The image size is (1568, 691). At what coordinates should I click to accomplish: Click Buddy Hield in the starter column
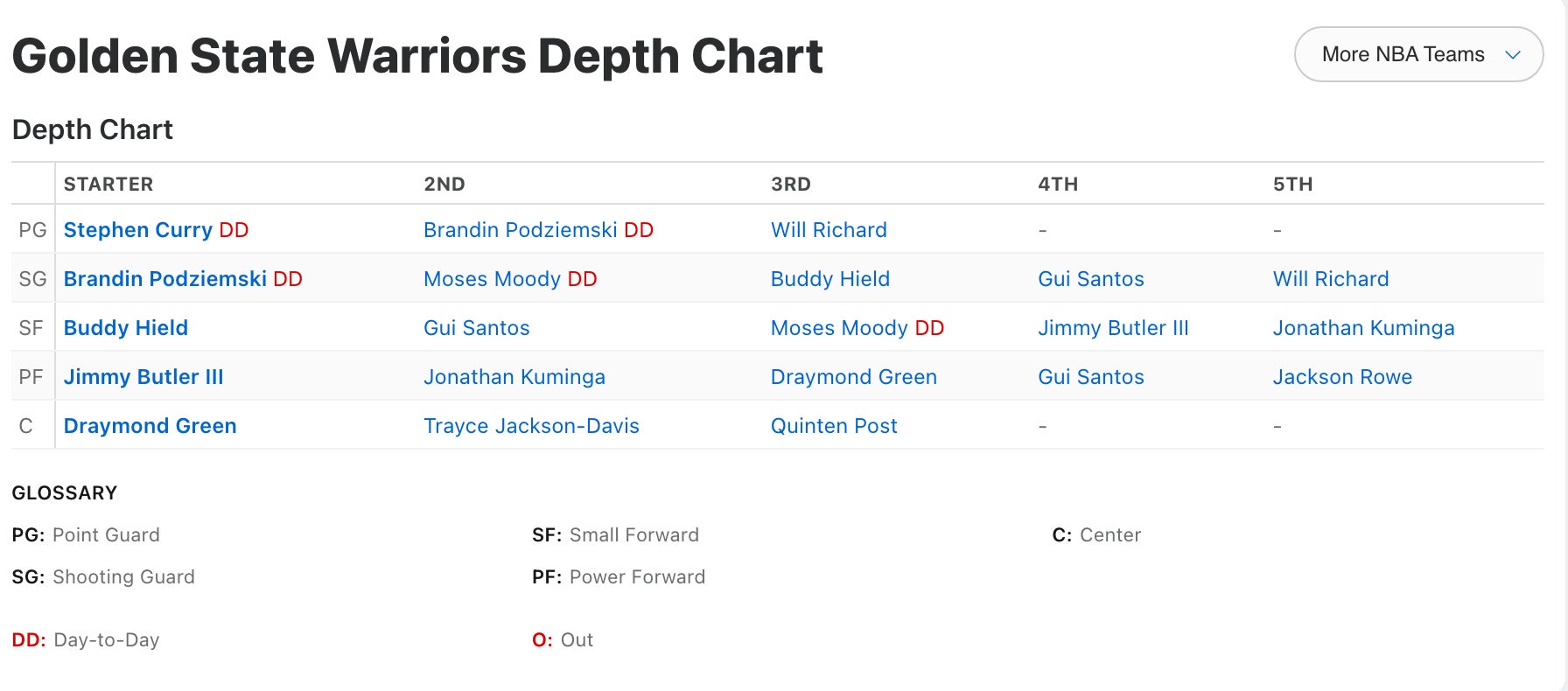pyautogui.click(x=125, y=328)
